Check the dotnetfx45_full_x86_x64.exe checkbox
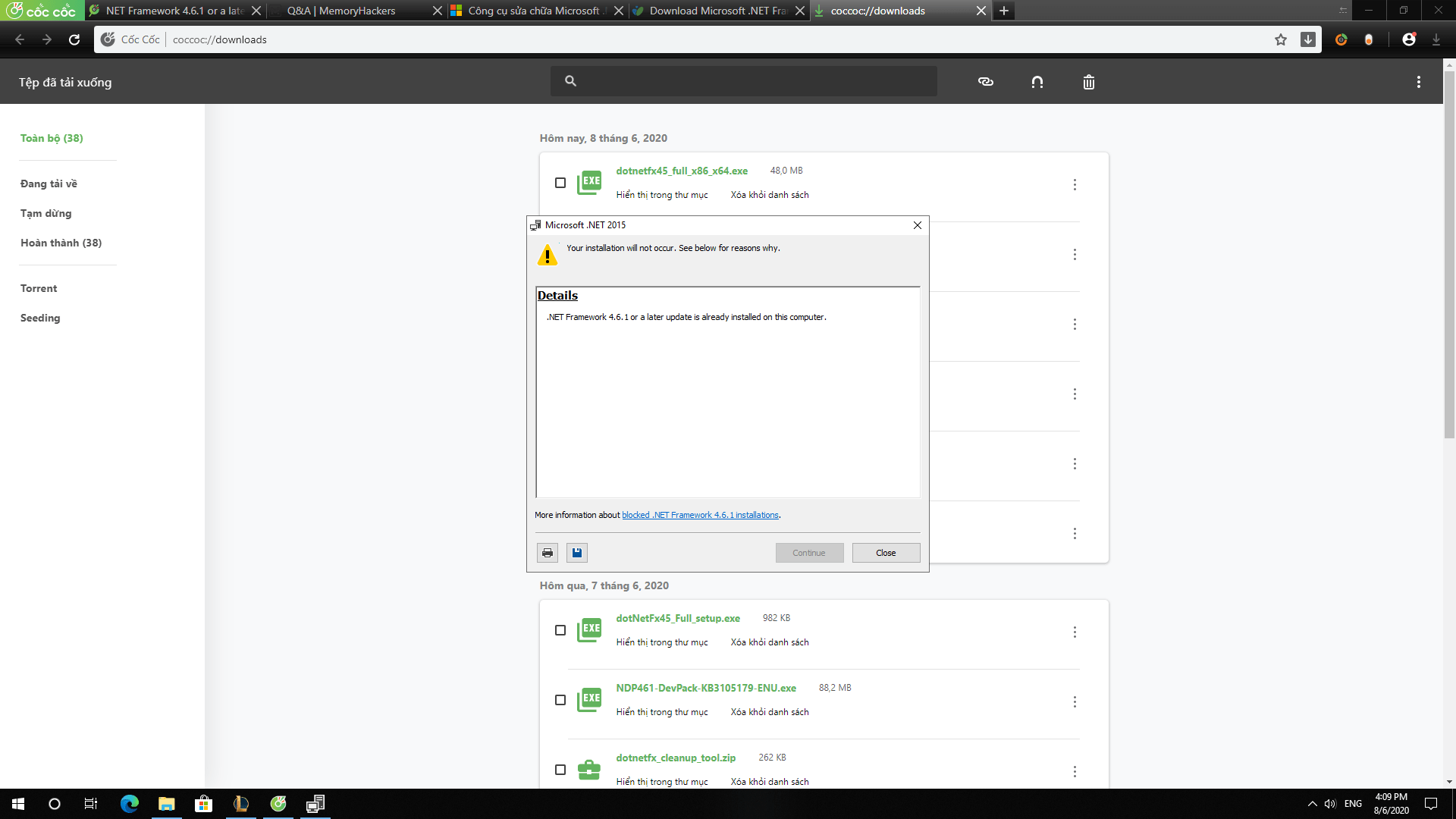Screen dimensions: 1456x819 [x=560, y=183]
